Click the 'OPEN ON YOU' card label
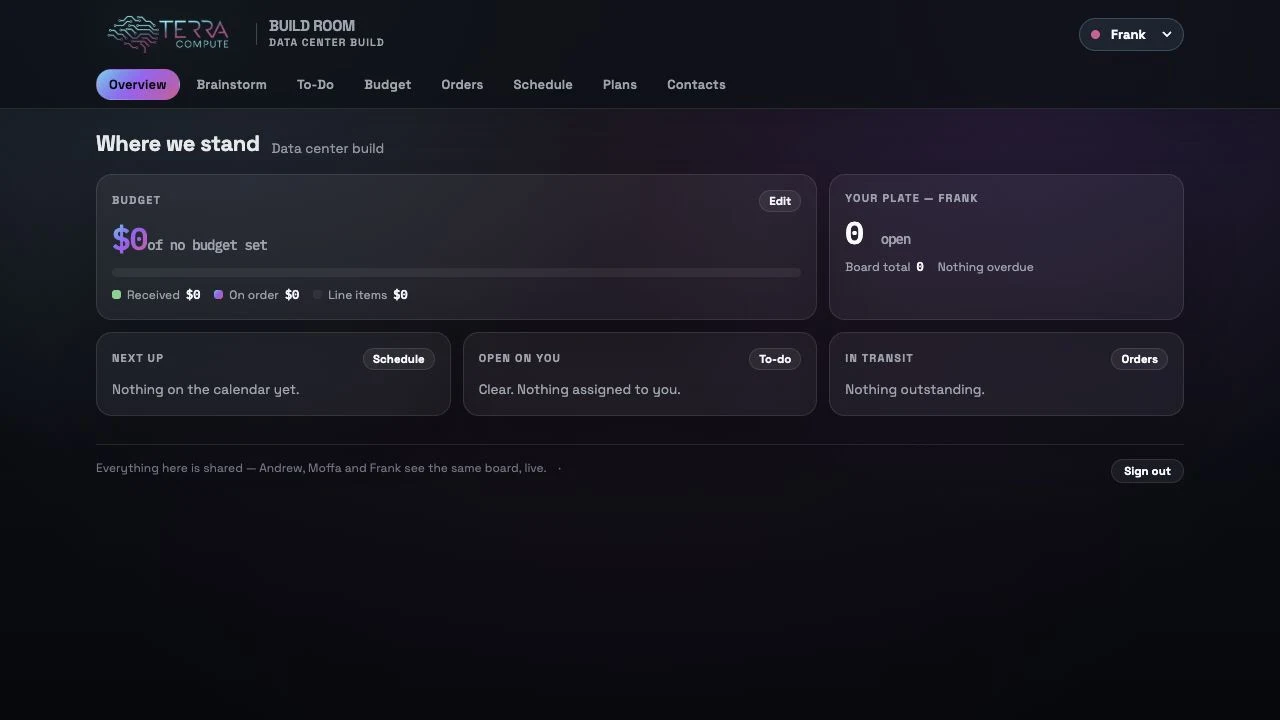The image size is (1280, 720). [x=519, y=358]
